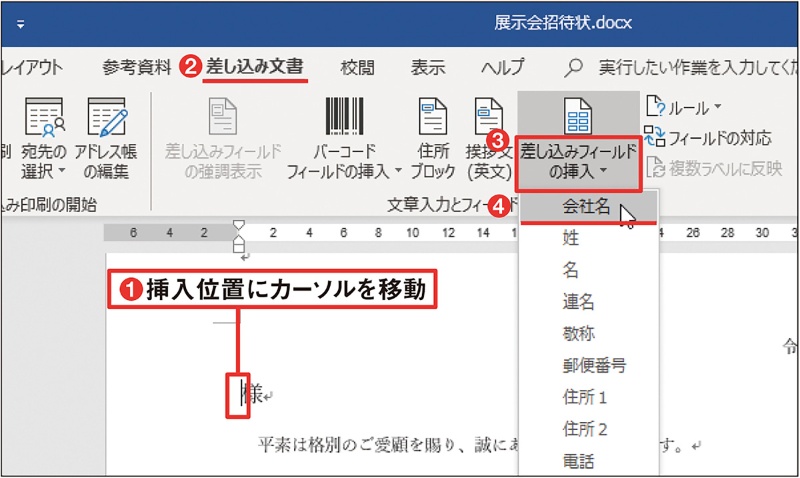Screen dimensions: 800x478
Task: Click the 宛先の選択 recipients icon
Action: click(x=44, y=118)
